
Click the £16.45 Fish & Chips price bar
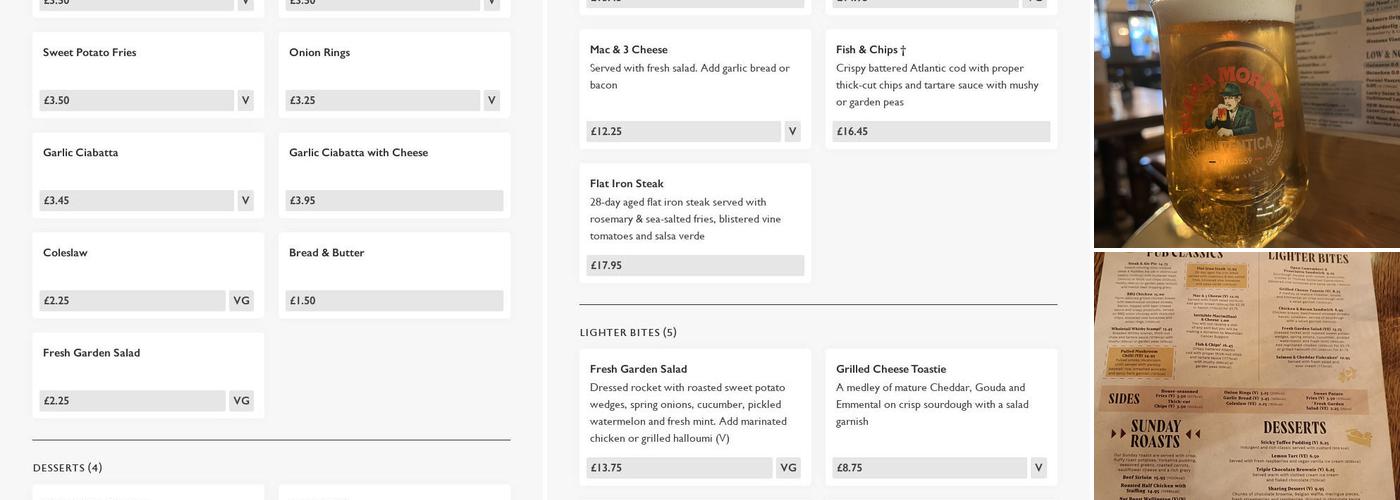point(941,132)
